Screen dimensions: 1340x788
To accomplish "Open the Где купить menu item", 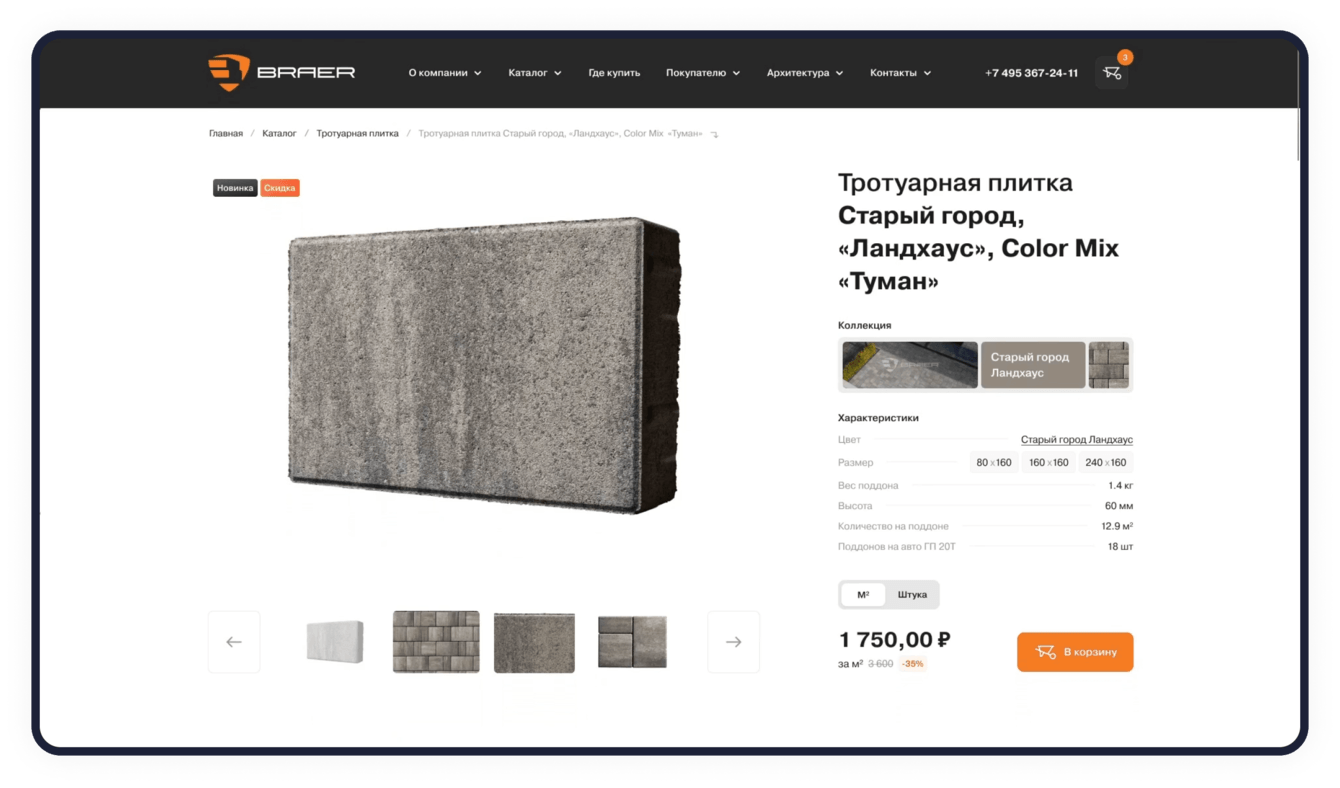I will (614, 73).
